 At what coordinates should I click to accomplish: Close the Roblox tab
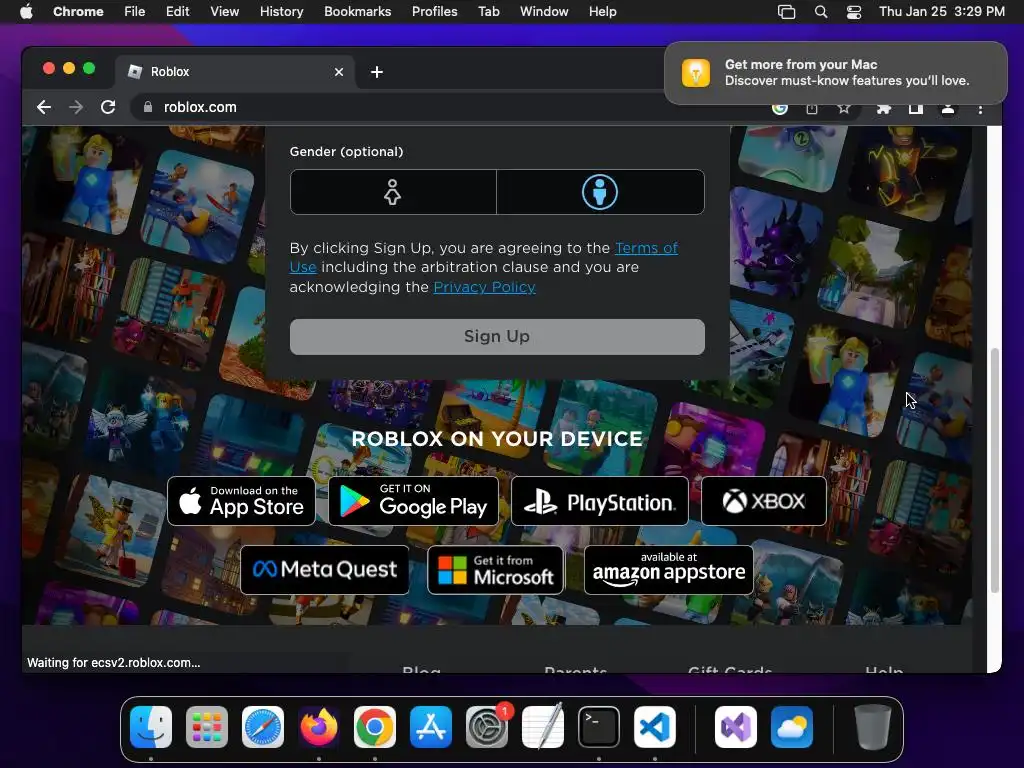point(339,72)
